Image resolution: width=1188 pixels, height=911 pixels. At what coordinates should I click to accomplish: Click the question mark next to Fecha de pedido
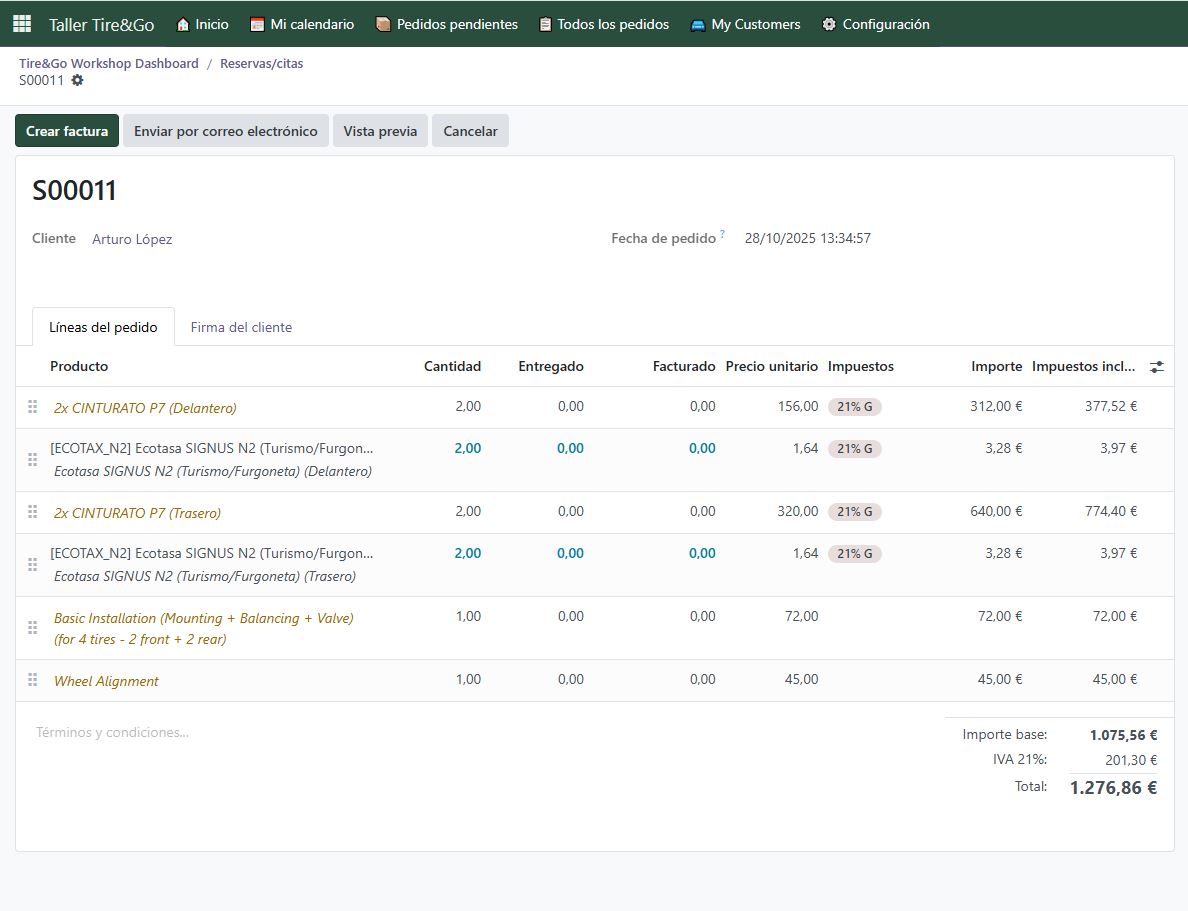(x=722, y=235)
